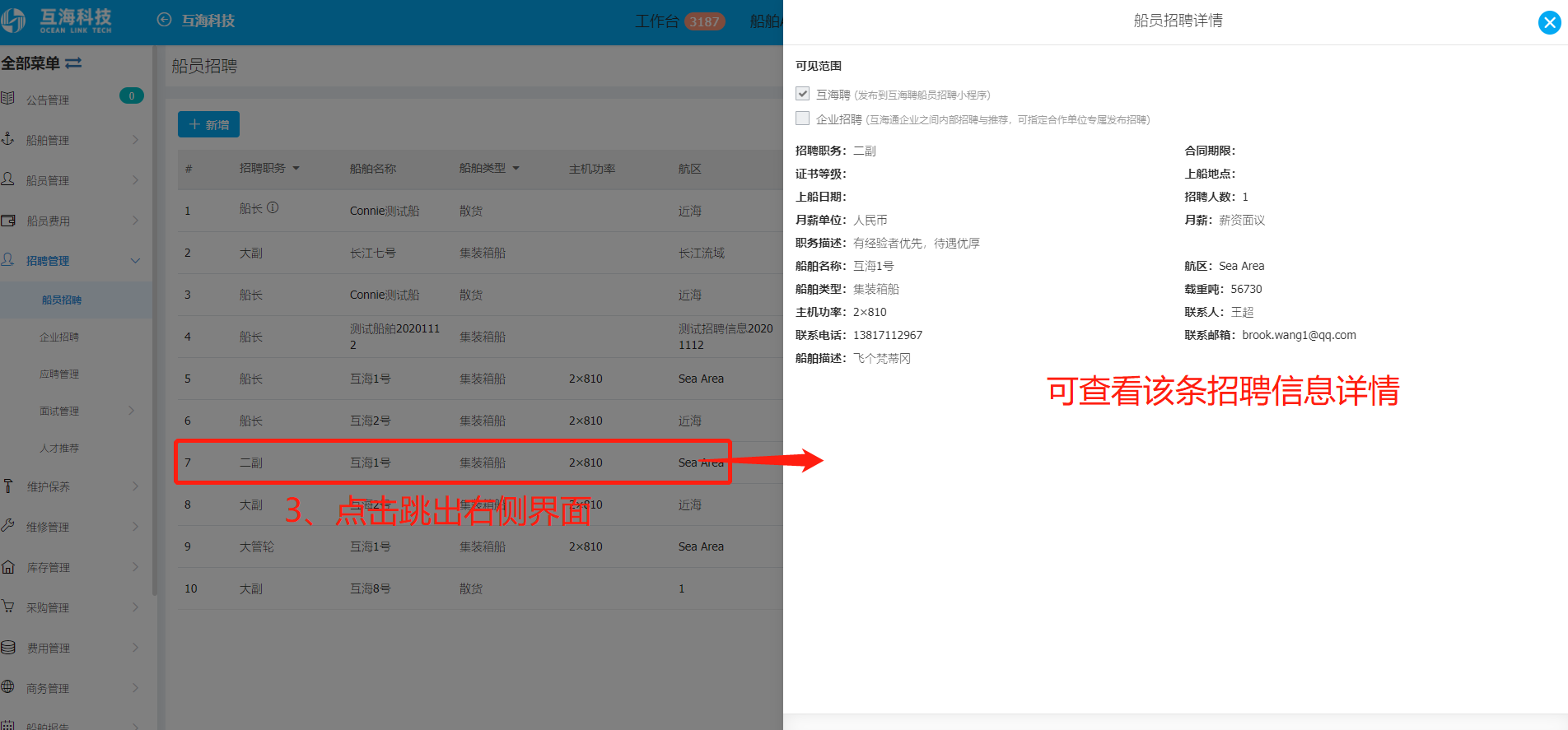Click 长江流域 in row 2
Image resolution: width=1568 pixels, height=730 pixels.
[702, 253]
